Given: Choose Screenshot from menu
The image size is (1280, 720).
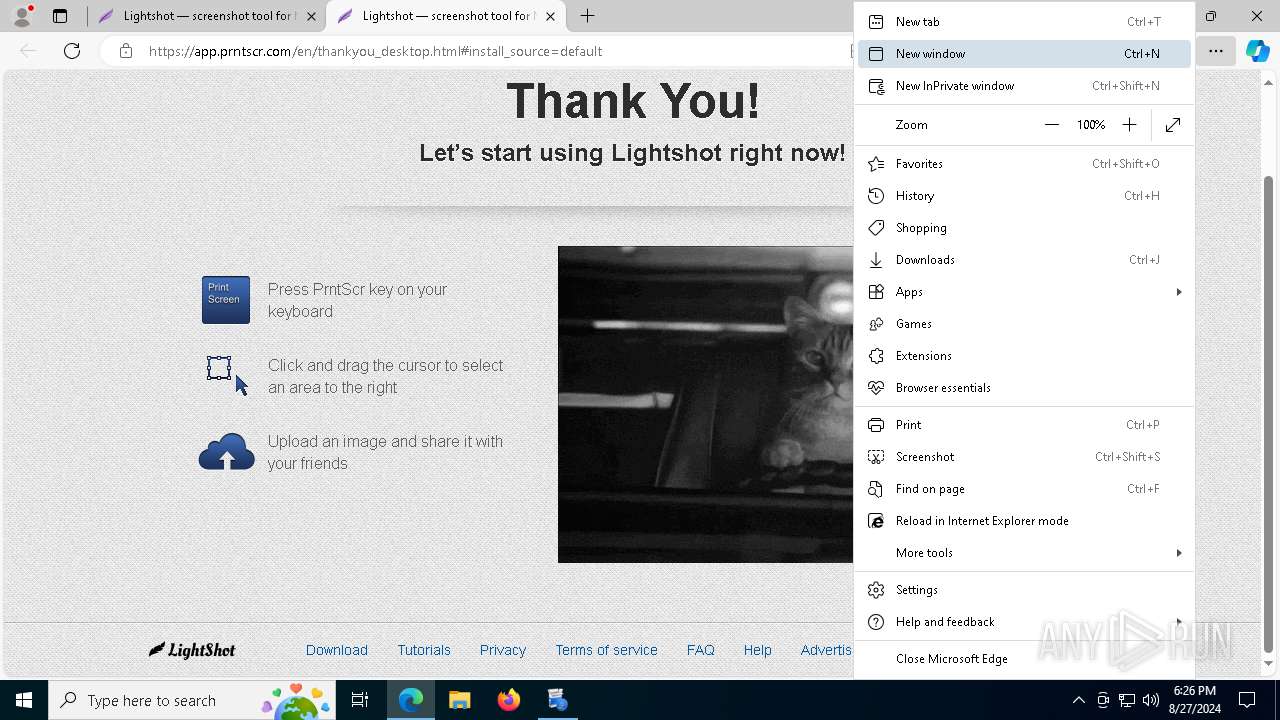Looking at the screenshot, I should (x=1024, y=457).
